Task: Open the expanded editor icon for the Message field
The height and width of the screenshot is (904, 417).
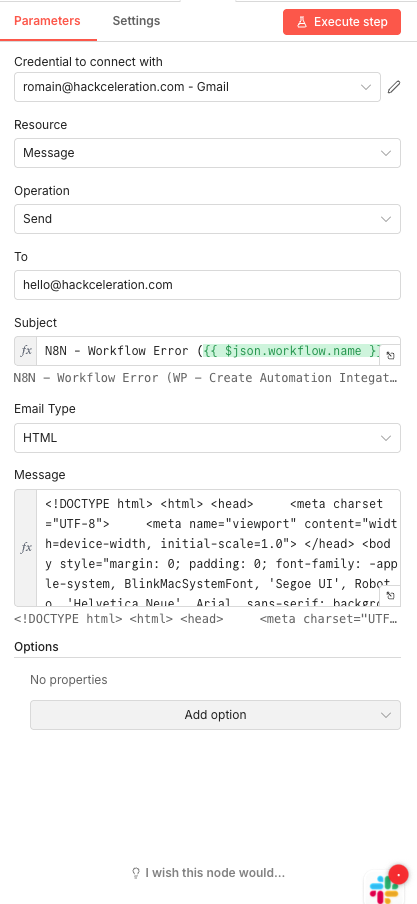Action: (390, 596)
